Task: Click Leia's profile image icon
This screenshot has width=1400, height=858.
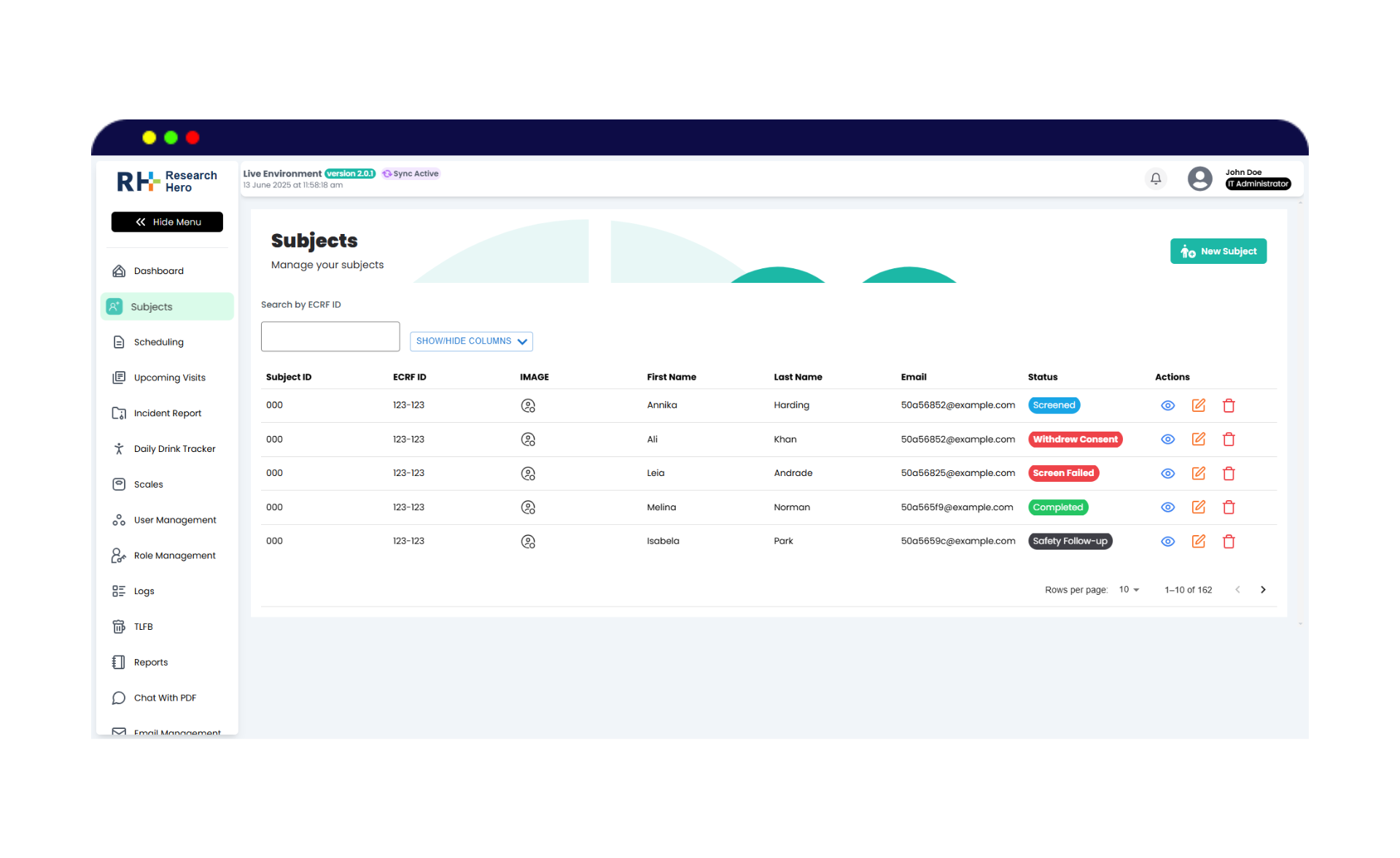Action: click(x=528, y=474)
